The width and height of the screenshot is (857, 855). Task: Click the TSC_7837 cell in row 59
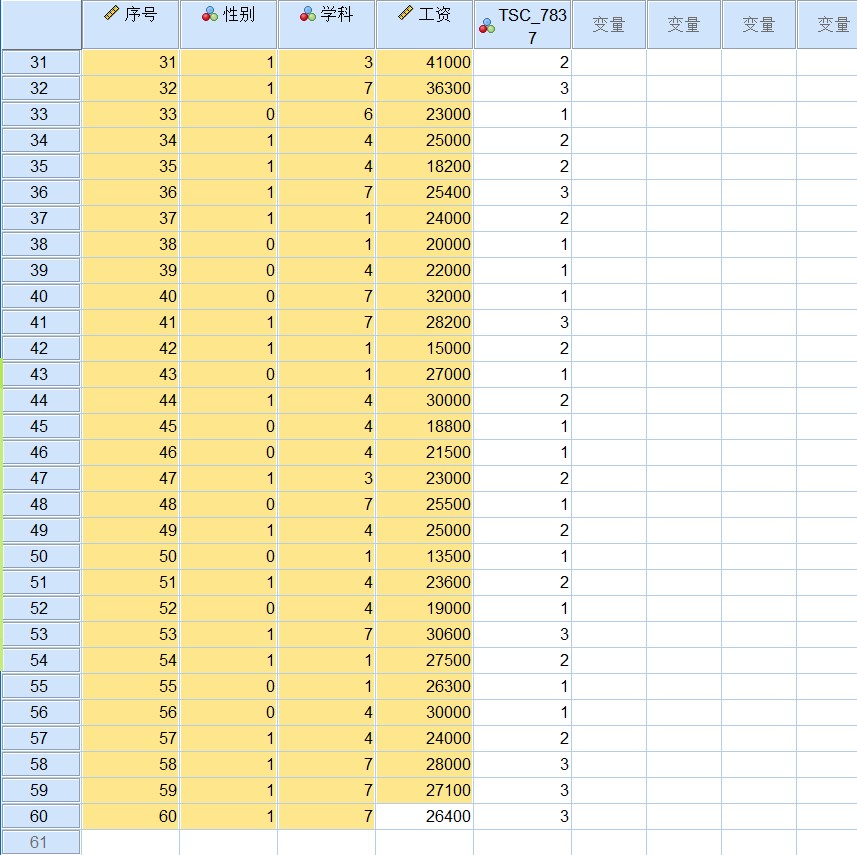tap(523, 790)
